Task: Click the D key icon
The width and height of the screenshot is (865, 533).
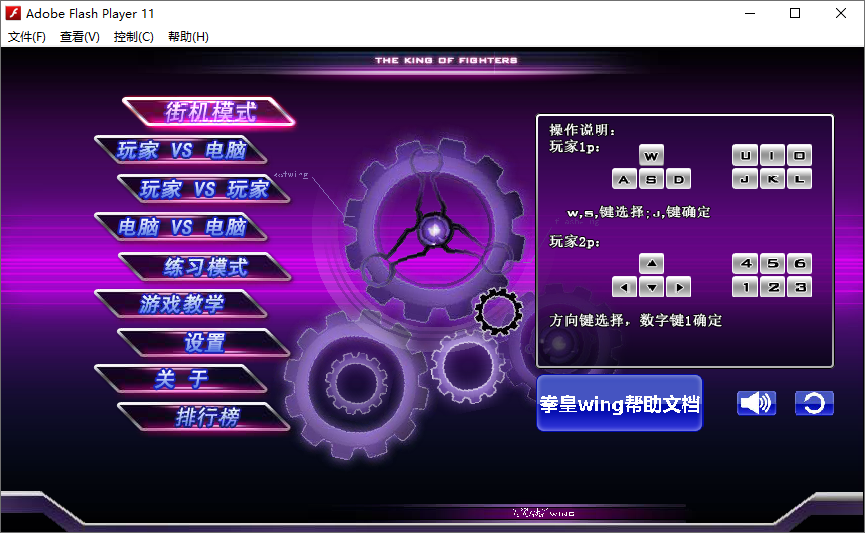Action: click(x=679, y=179)
